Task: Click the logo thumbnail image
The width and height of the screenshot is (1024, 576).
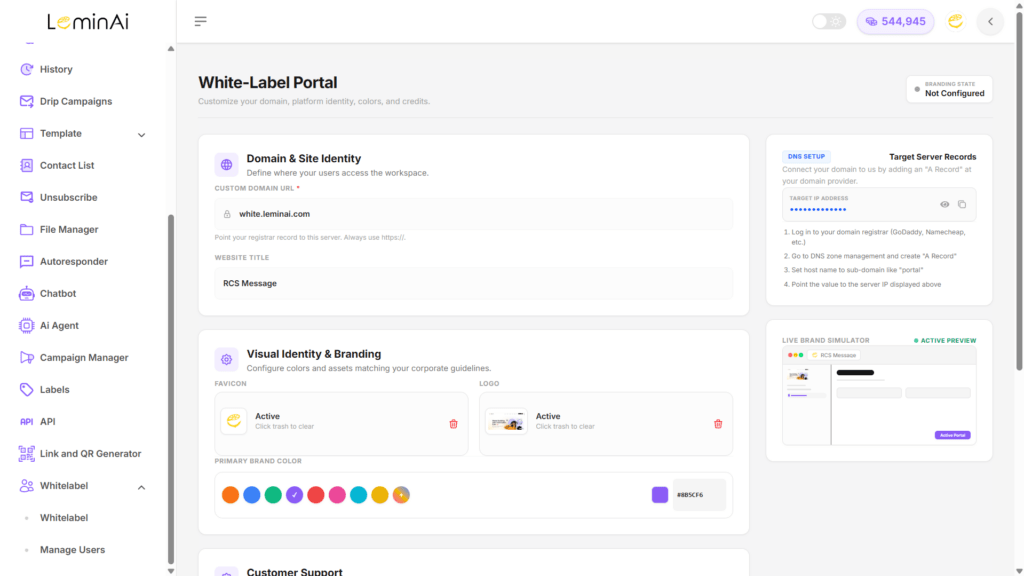Action: point(506,422)
